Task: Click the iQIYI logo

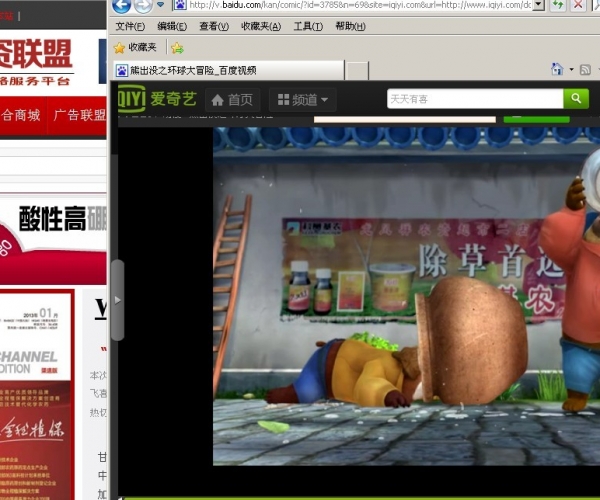Action: click(156, 99)
